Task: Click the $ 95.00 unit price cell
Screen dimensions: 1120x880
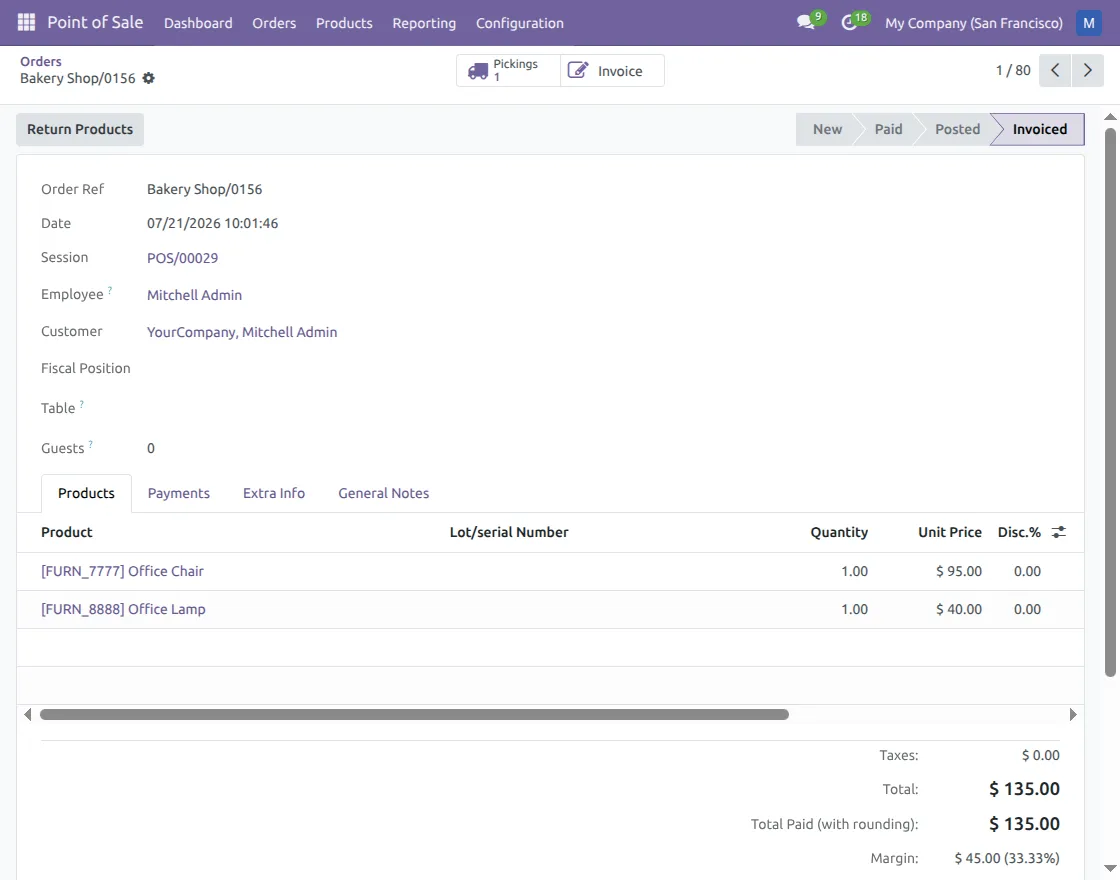Action: click(959, 571)
